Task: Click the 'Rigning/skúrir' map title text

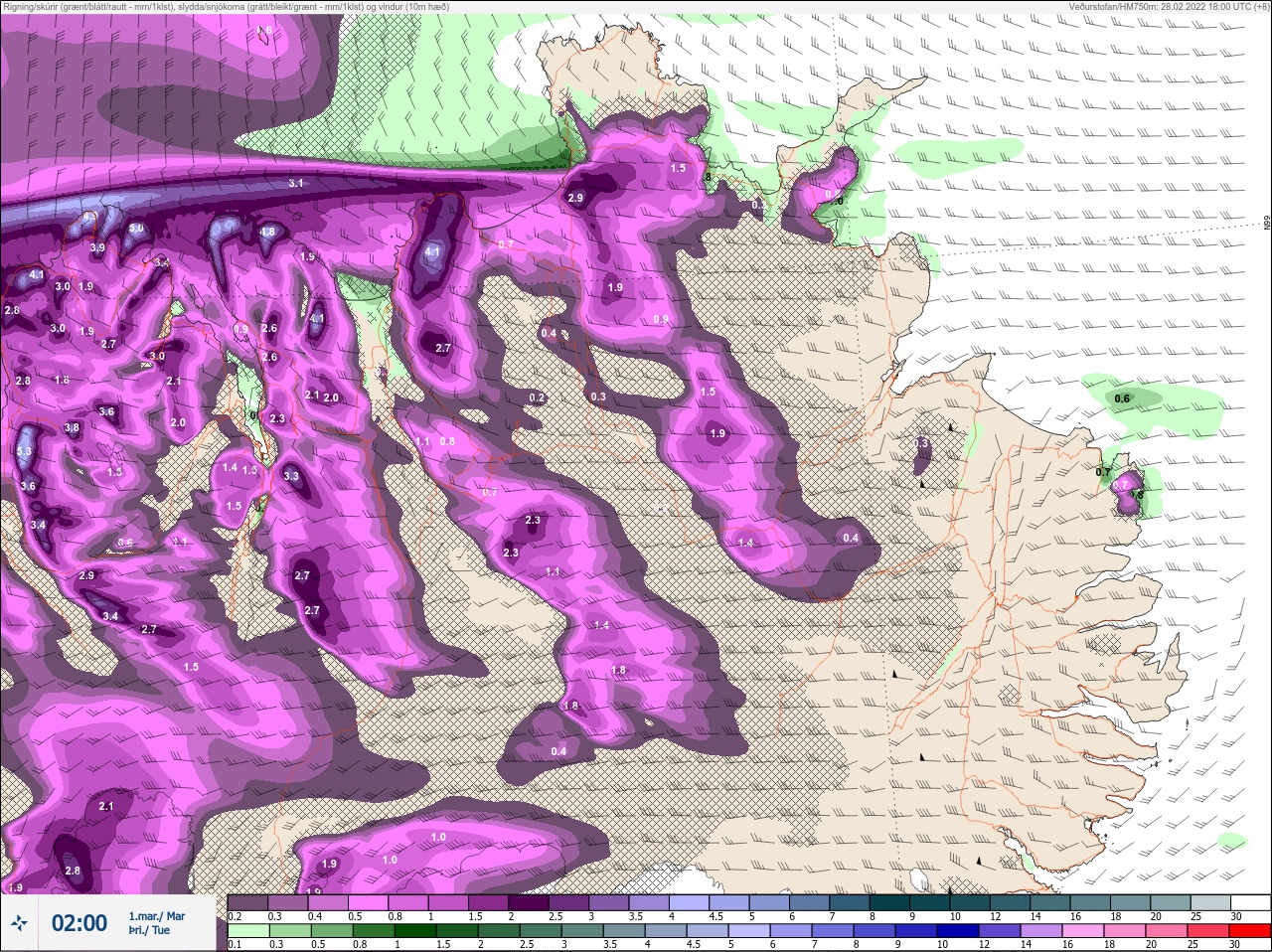Action: [226, 6]
